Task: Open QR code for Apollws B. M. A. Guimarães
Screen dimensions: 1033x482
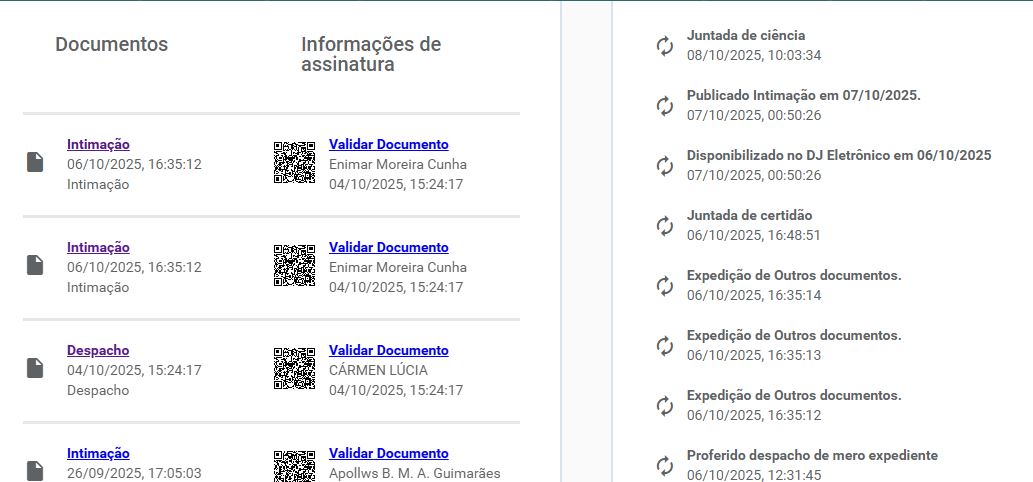Action: coord(294,466)
